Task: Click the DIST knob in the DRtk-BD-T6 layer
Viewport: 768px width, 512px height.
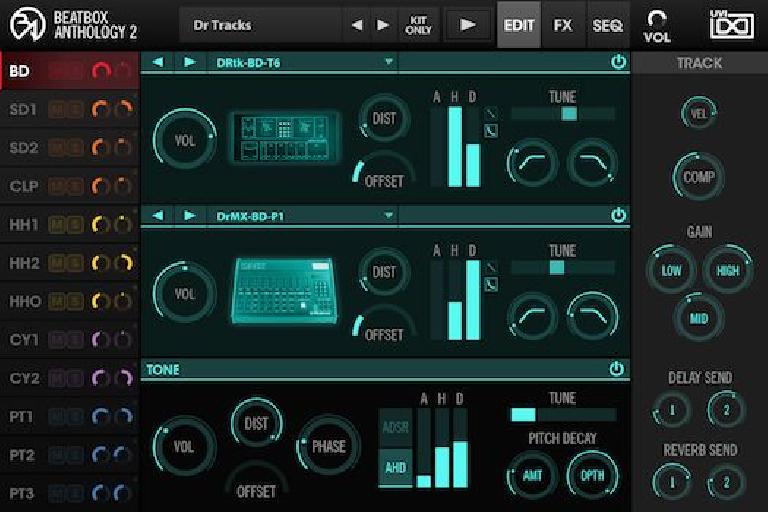Action: (x=384, y=118)
